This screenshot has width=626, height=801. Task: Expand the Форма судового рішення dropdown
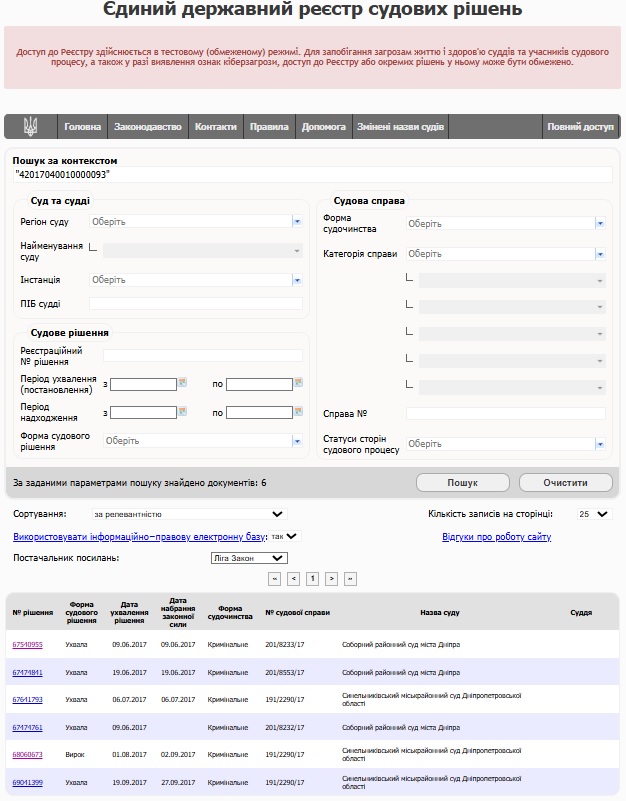point(297,441)
